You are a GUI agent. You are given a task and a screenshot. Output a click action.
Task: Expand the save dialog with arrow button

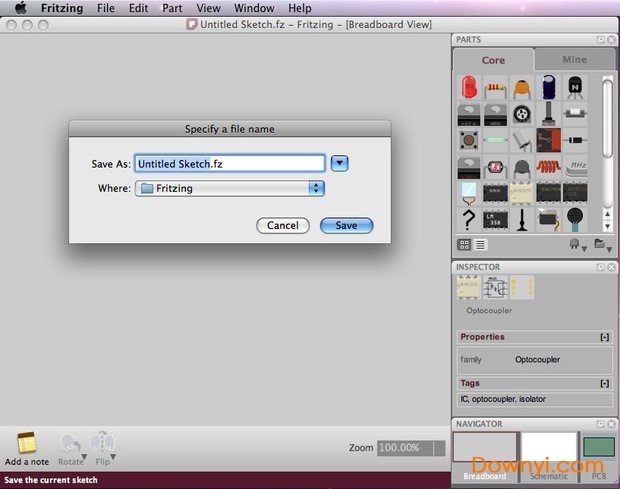pos(340,163)
